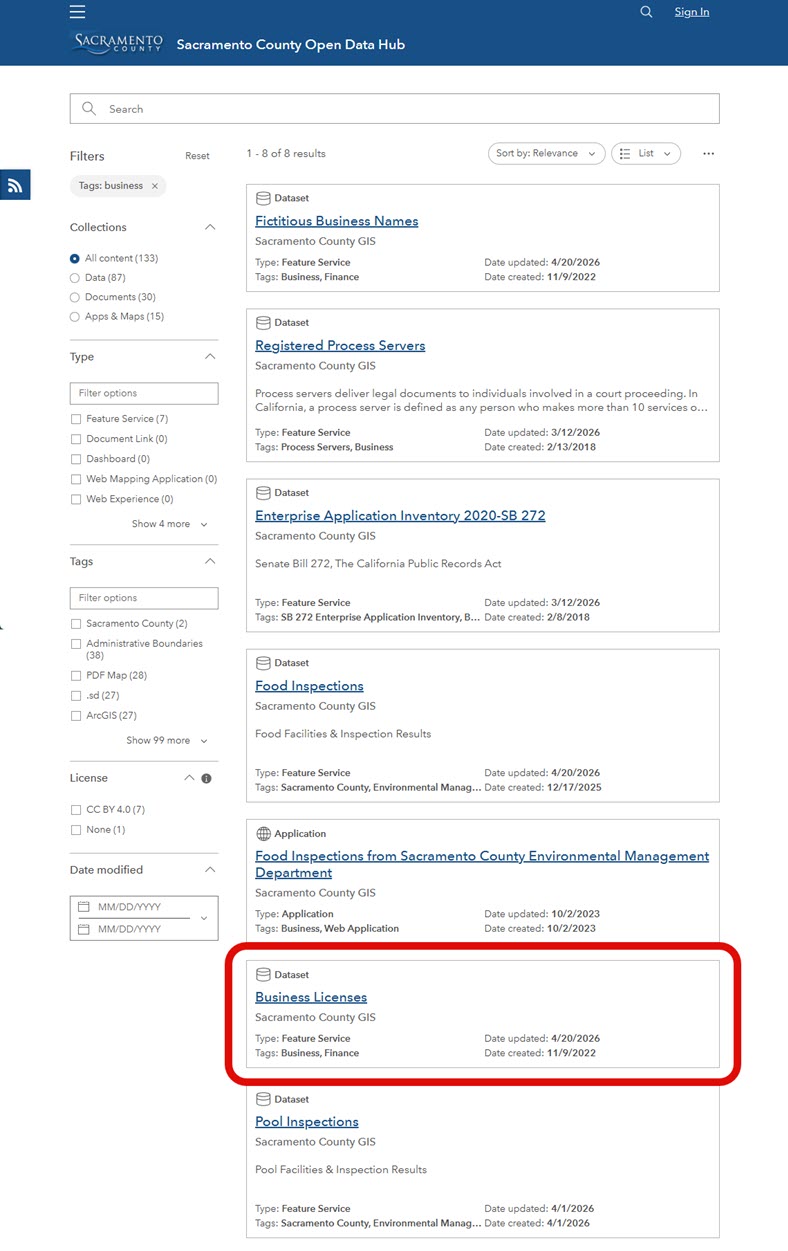Open Registered Process Servers dataset

340,346
